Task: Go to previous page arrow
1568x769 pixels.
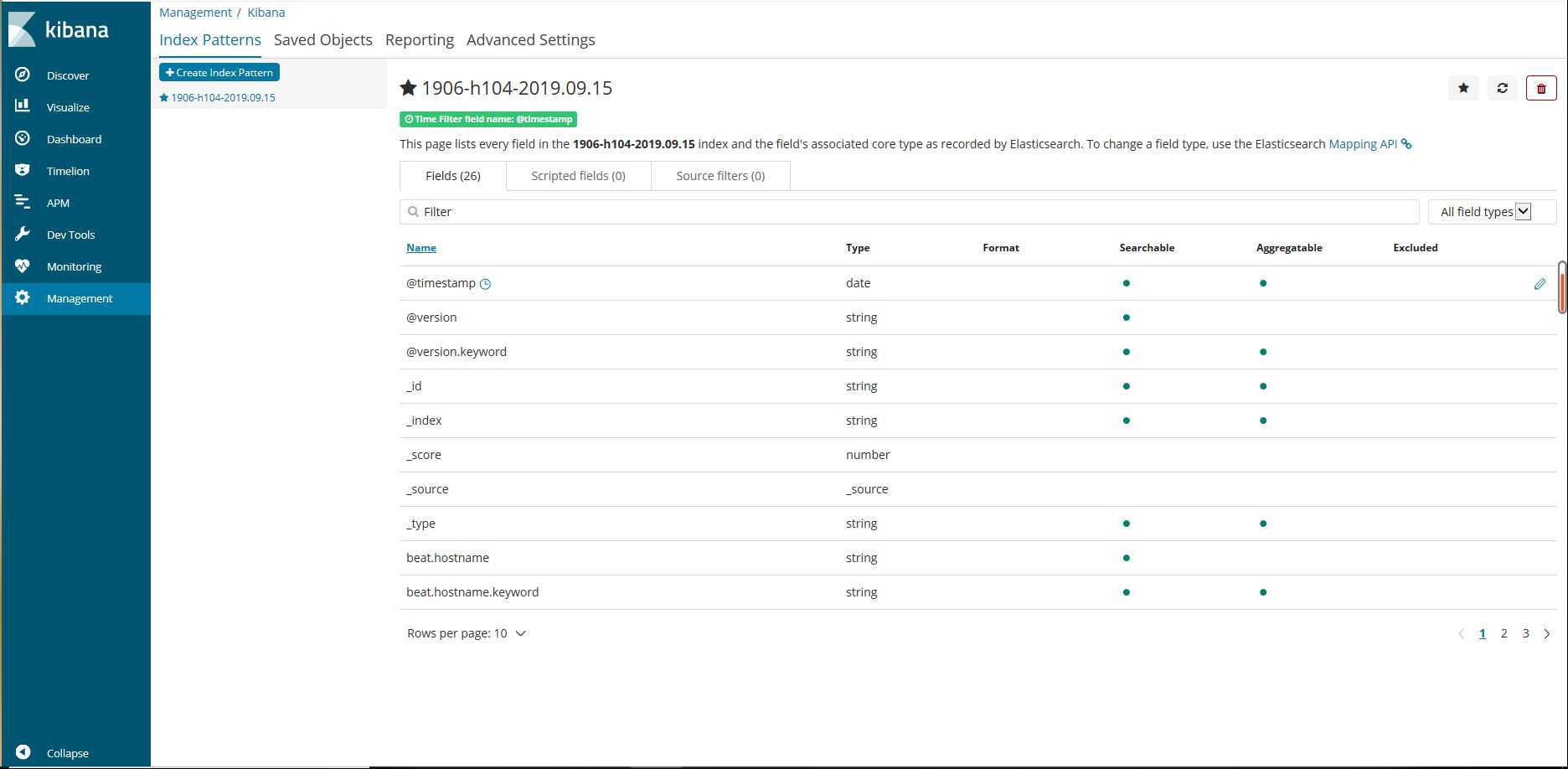Action: (x=1461, y=634)
